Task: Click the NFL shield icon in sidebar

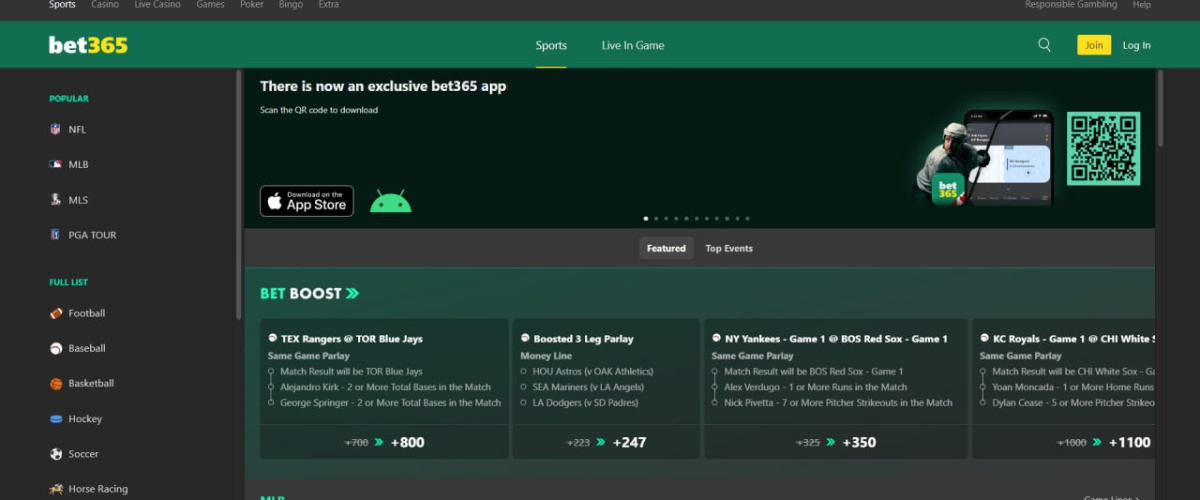Action: (x=56, y=129)
